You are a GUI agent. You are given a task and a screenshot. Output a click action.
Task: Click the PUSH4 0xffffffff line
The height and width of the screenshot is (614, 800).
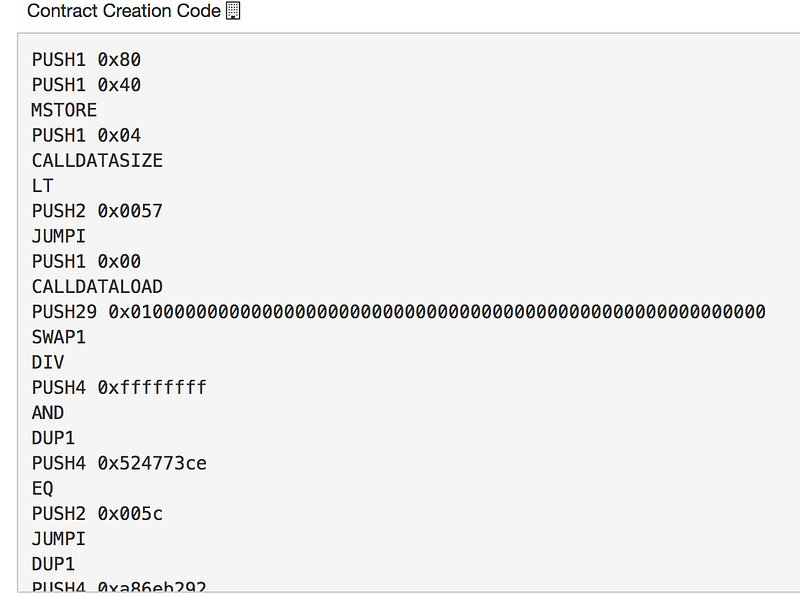coord(119,387)
